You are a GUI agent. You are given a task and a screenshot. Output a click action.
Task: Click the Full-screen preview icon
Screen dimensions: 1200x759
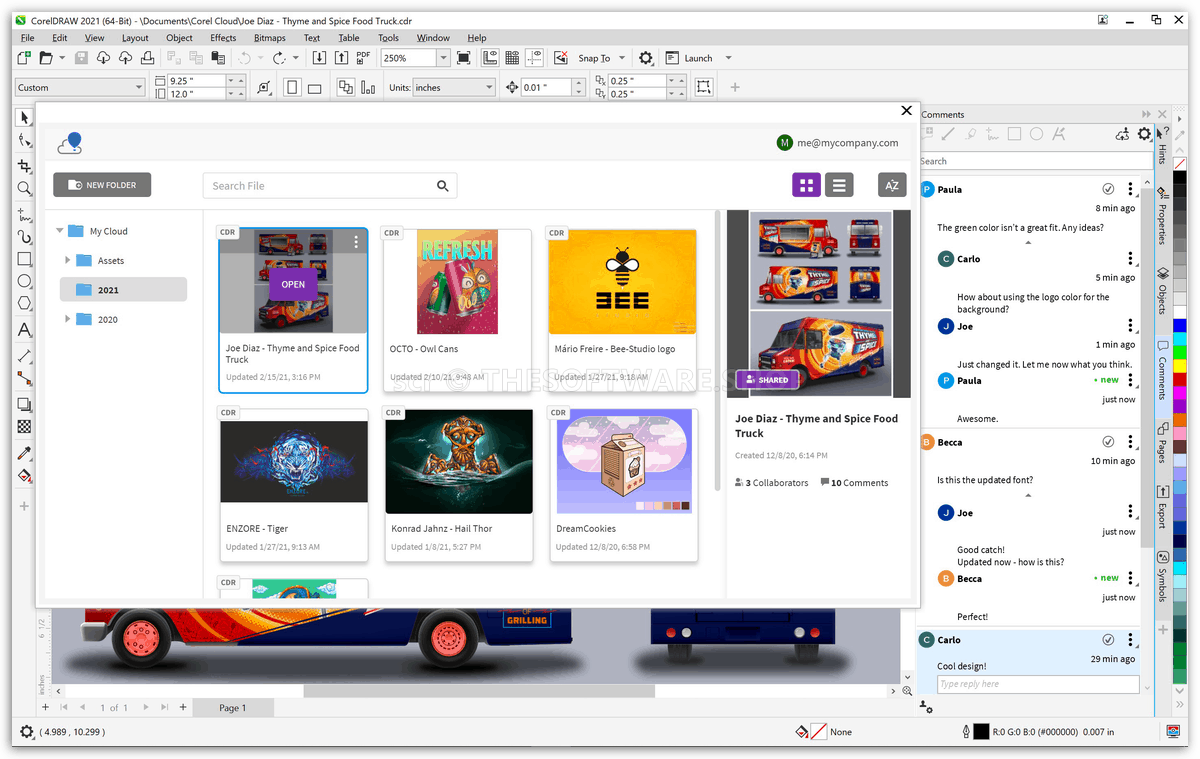[x=464, y=59]
